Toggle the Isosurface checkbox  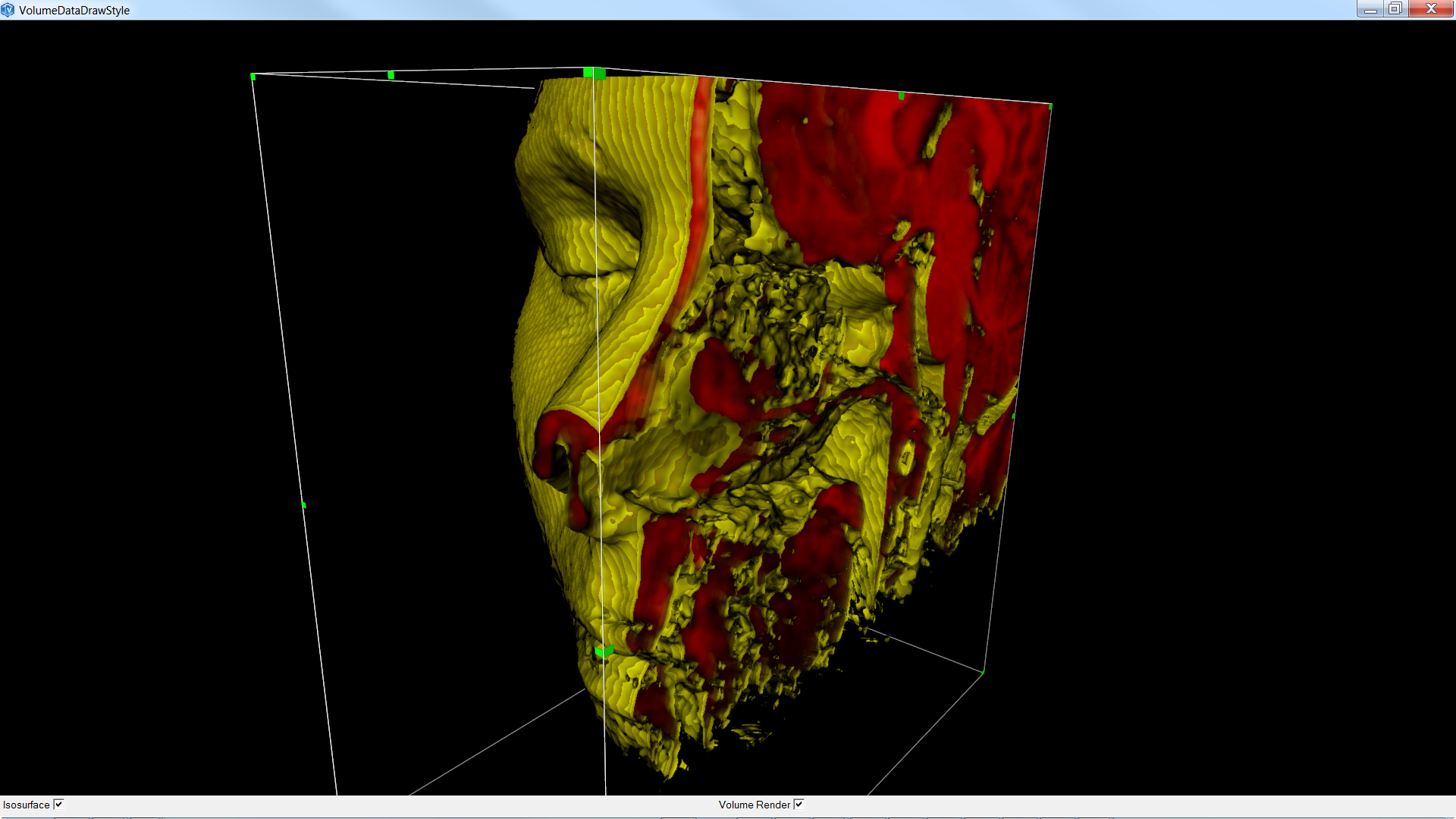tap(59, 805)
